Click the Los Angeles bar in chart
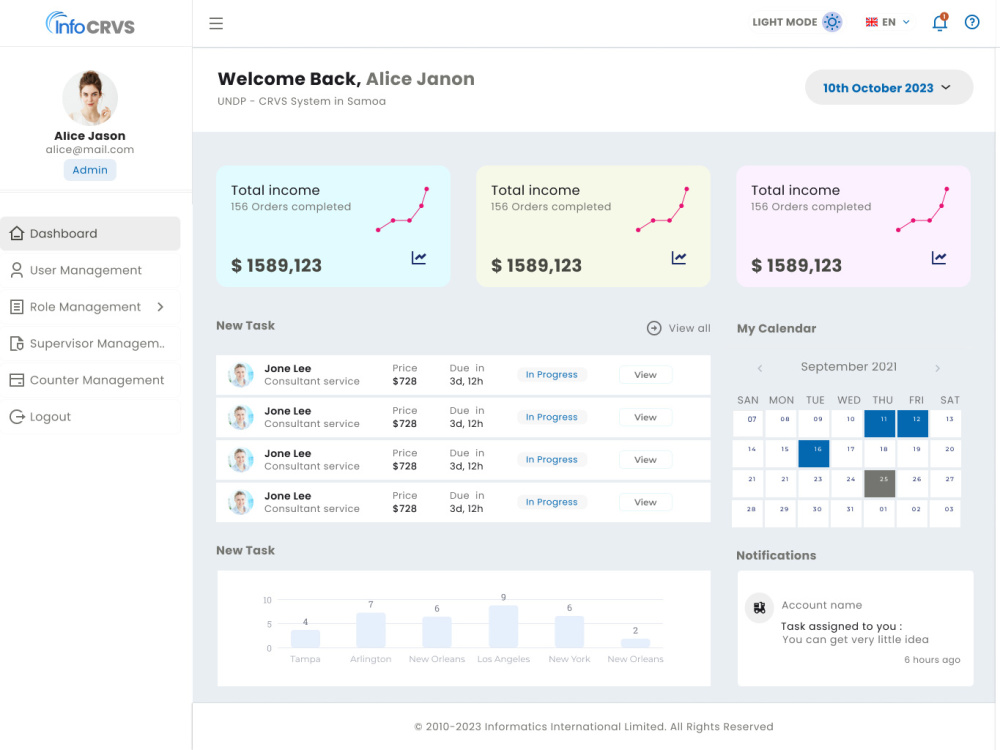The height and width of the screenshot is (750, 1000). [x=503, y=626]
